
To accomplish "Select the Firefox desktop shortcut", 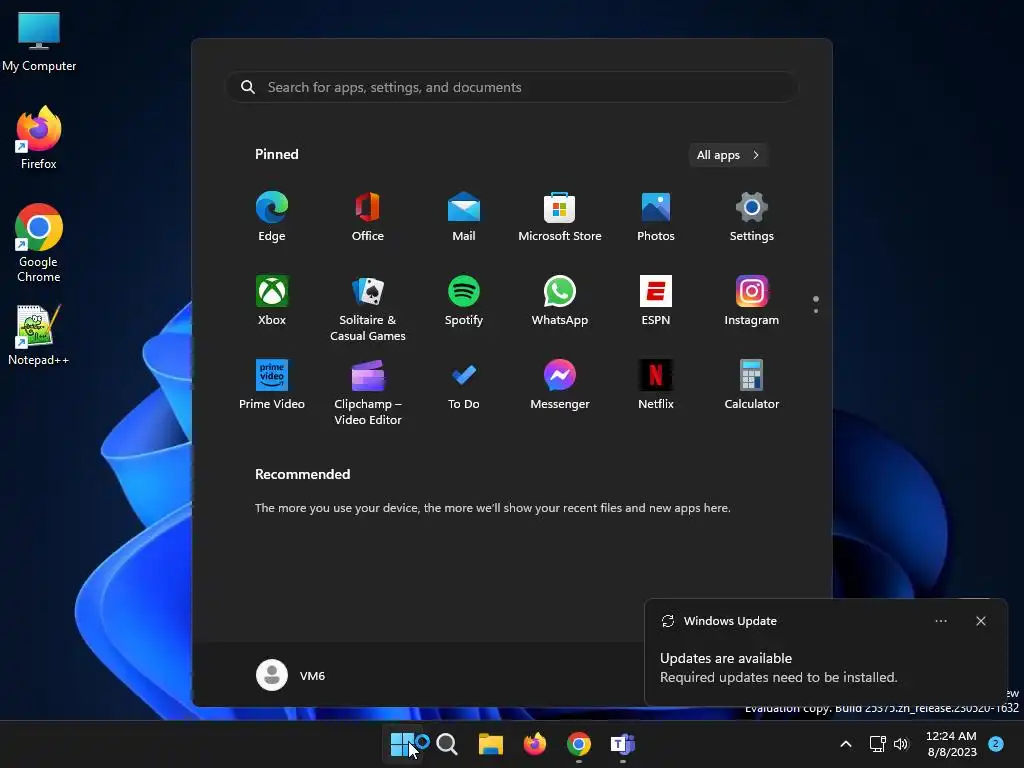I will [39, 138].
